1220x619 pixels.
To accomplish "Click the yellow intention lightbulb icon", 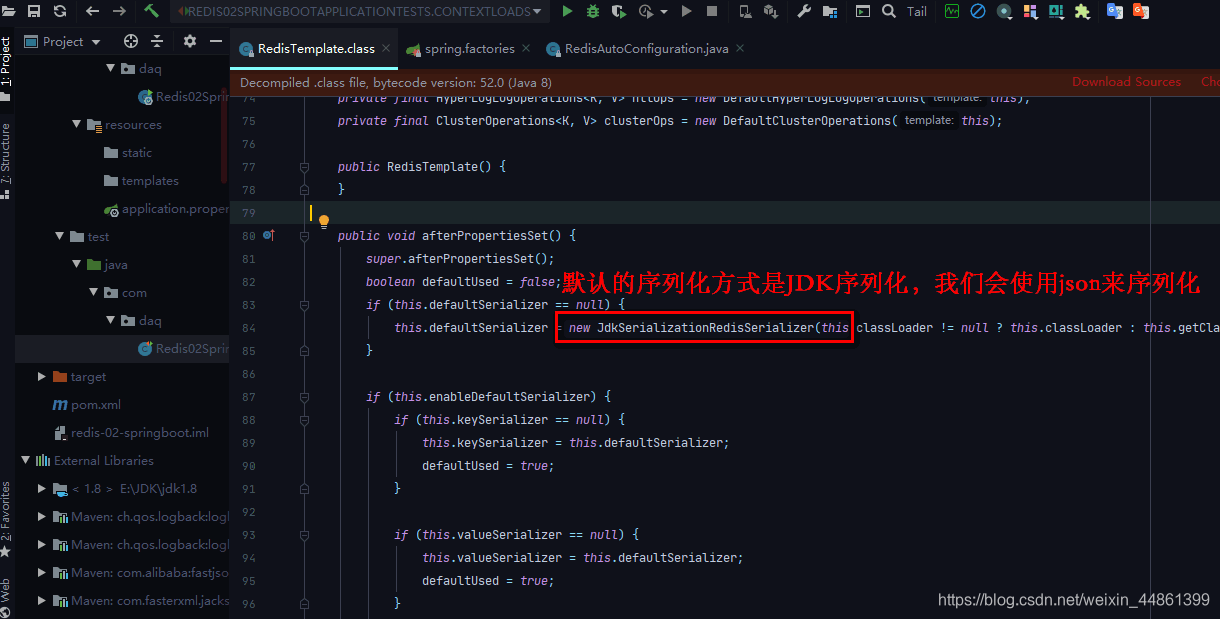I will point(324,221).
